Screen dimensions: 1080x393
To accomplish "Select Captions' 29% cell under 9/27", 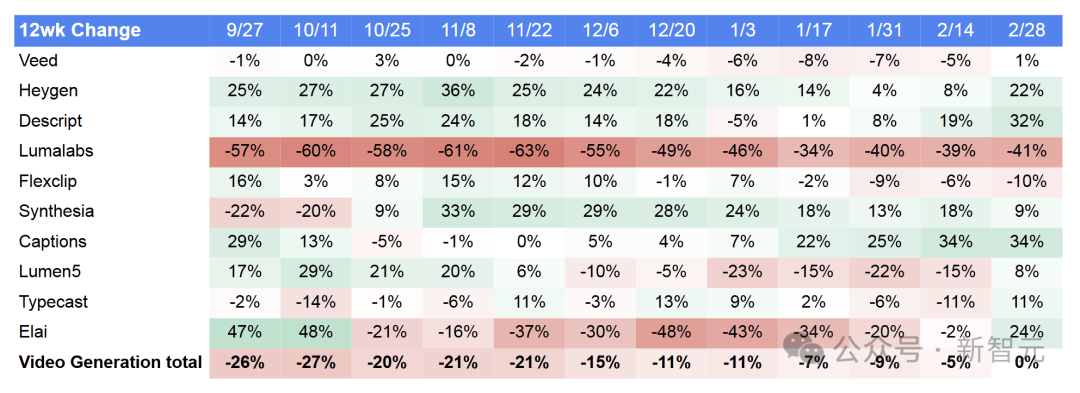I will [245, 242].
